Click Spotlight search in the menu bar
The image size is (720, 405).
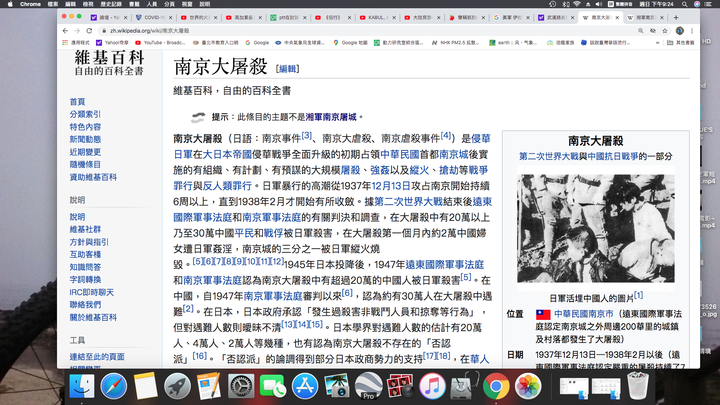[685, 4]
